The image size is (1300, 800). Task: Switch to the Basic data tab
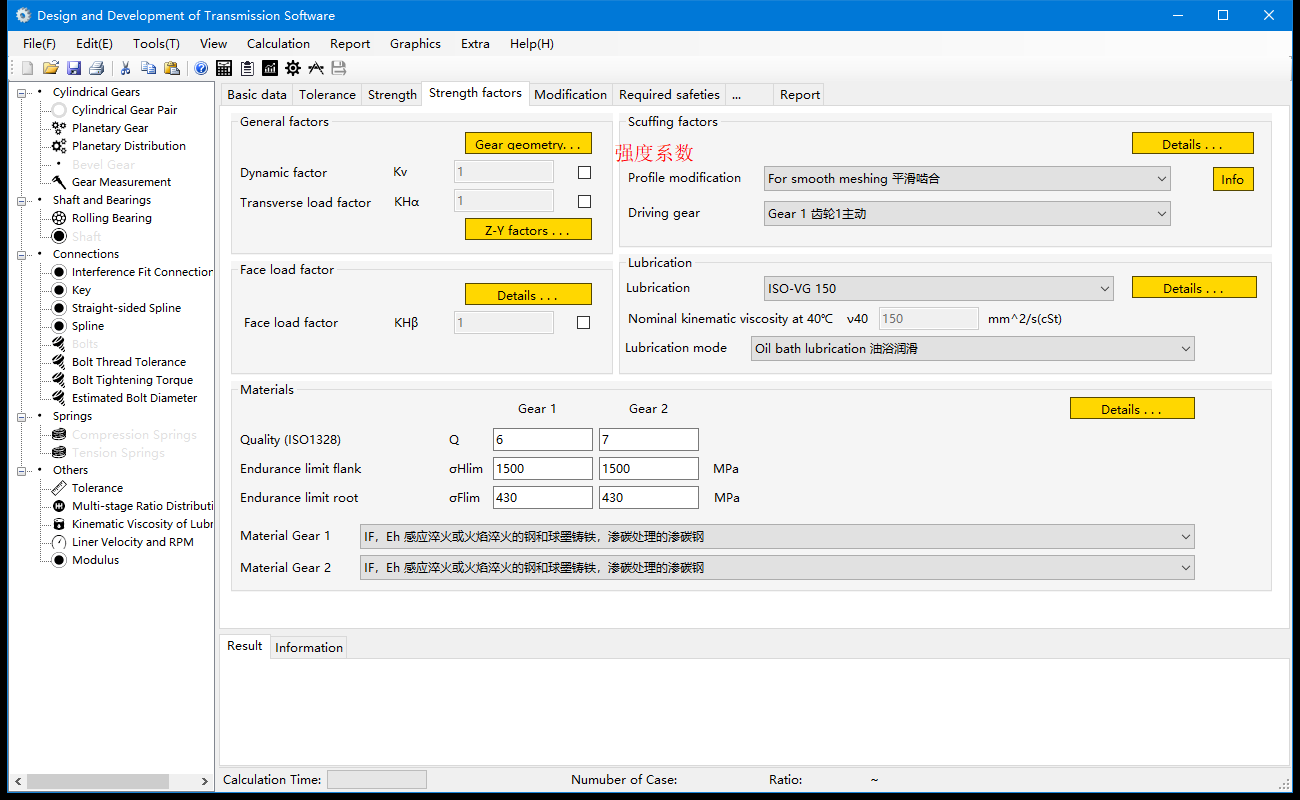(257, 95)
